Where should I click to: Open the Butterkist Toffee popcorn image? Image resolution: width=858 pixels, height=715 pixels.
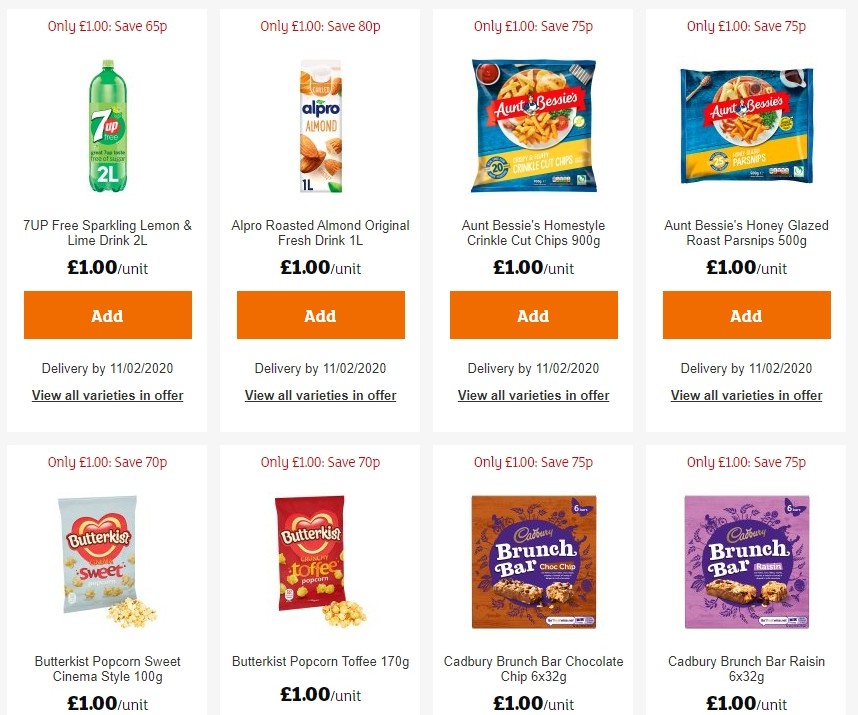(320, 562)
